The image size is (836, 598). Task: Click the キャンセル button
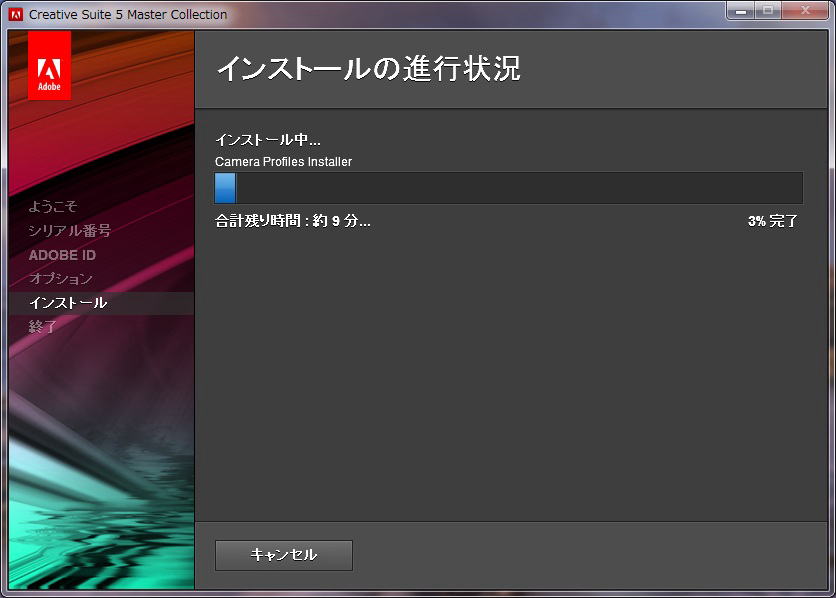point(284,555)
